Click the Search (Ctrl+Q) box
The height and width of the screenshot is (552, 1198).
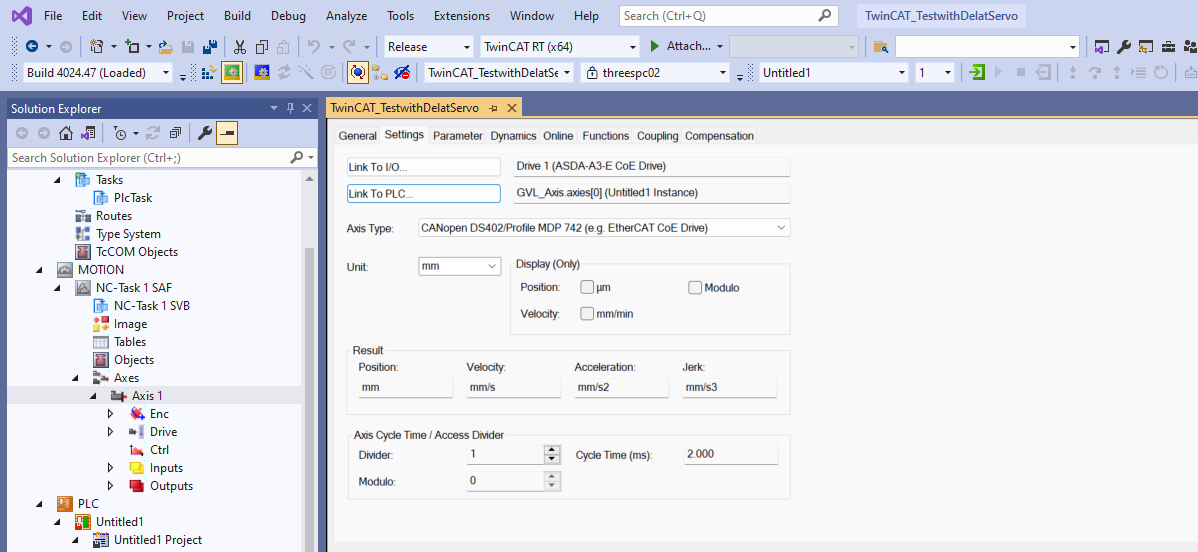[x=727, y=15]
